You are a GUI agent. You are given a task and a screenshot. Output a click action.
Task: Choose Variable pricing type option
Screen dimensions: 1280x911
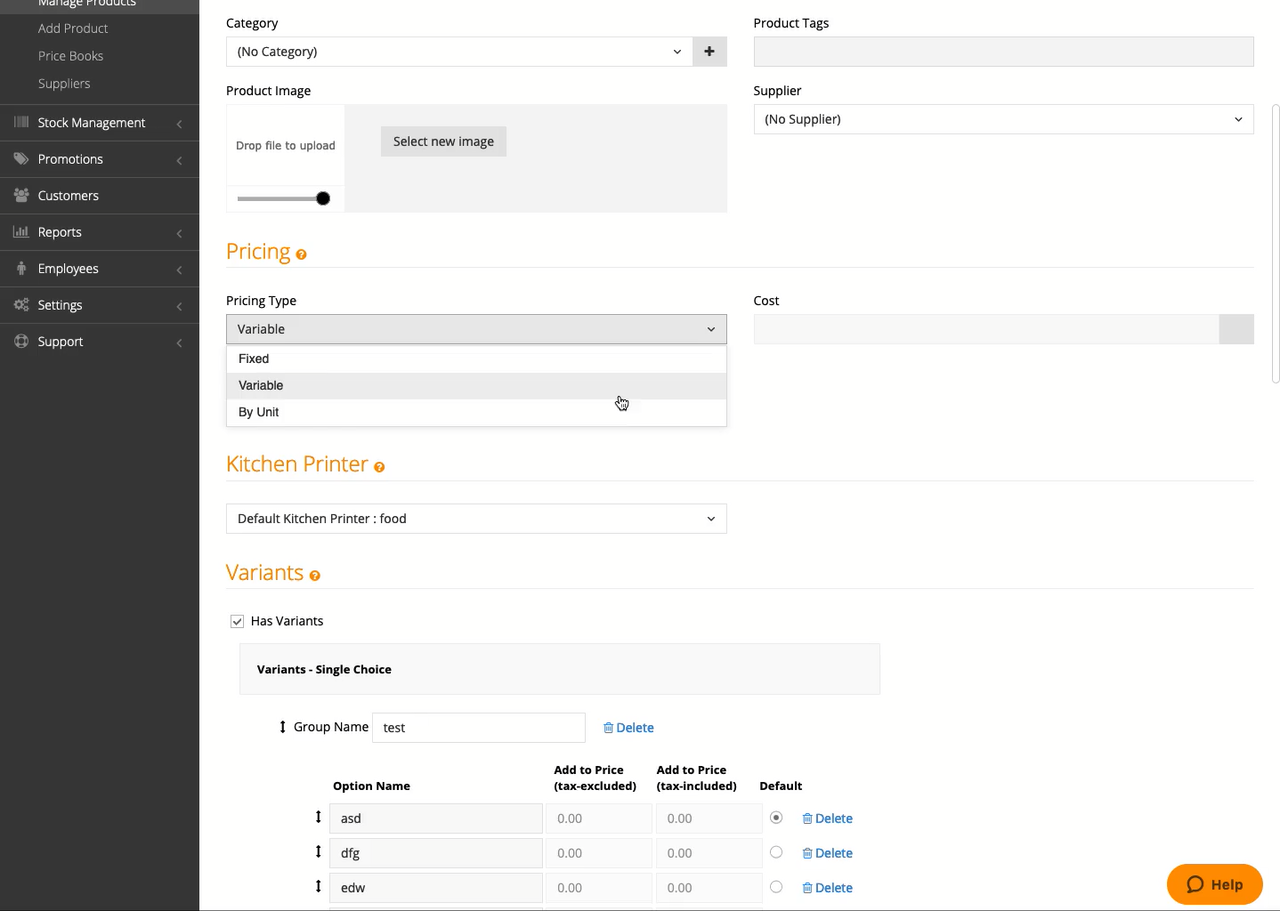476,385
